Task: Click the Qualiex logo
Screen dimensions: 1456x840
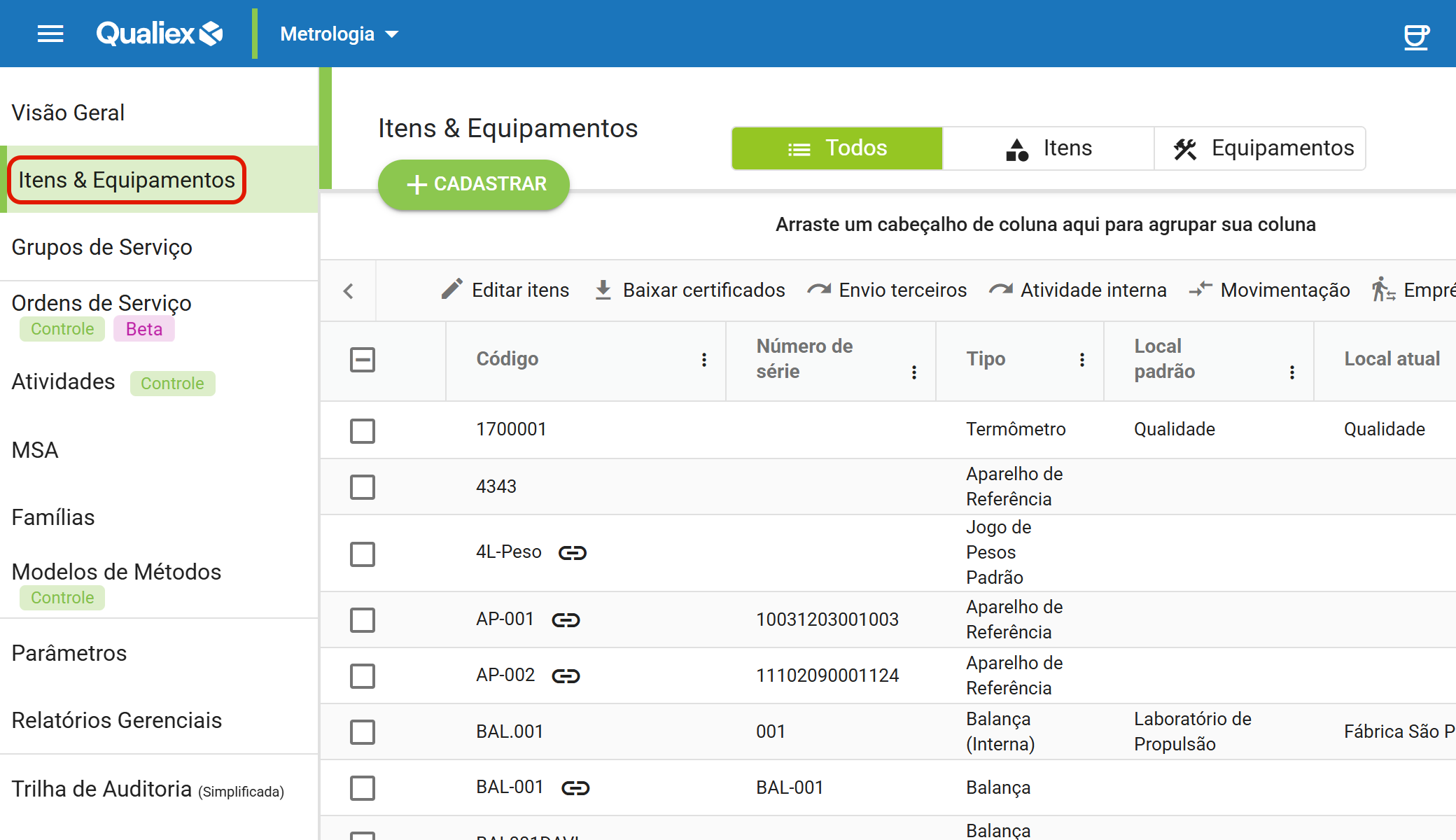Action: pos(160,34)
